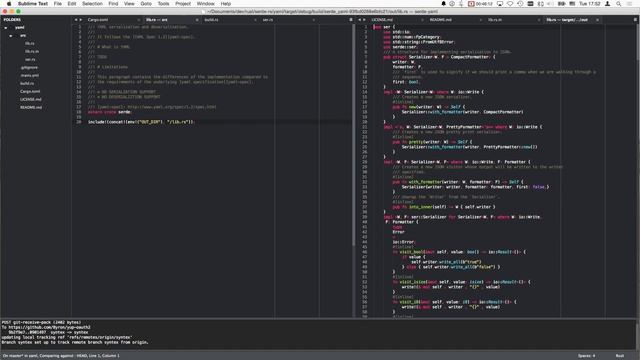
Task: Open Notification Center list icon
Action: [x=630, y=4]
